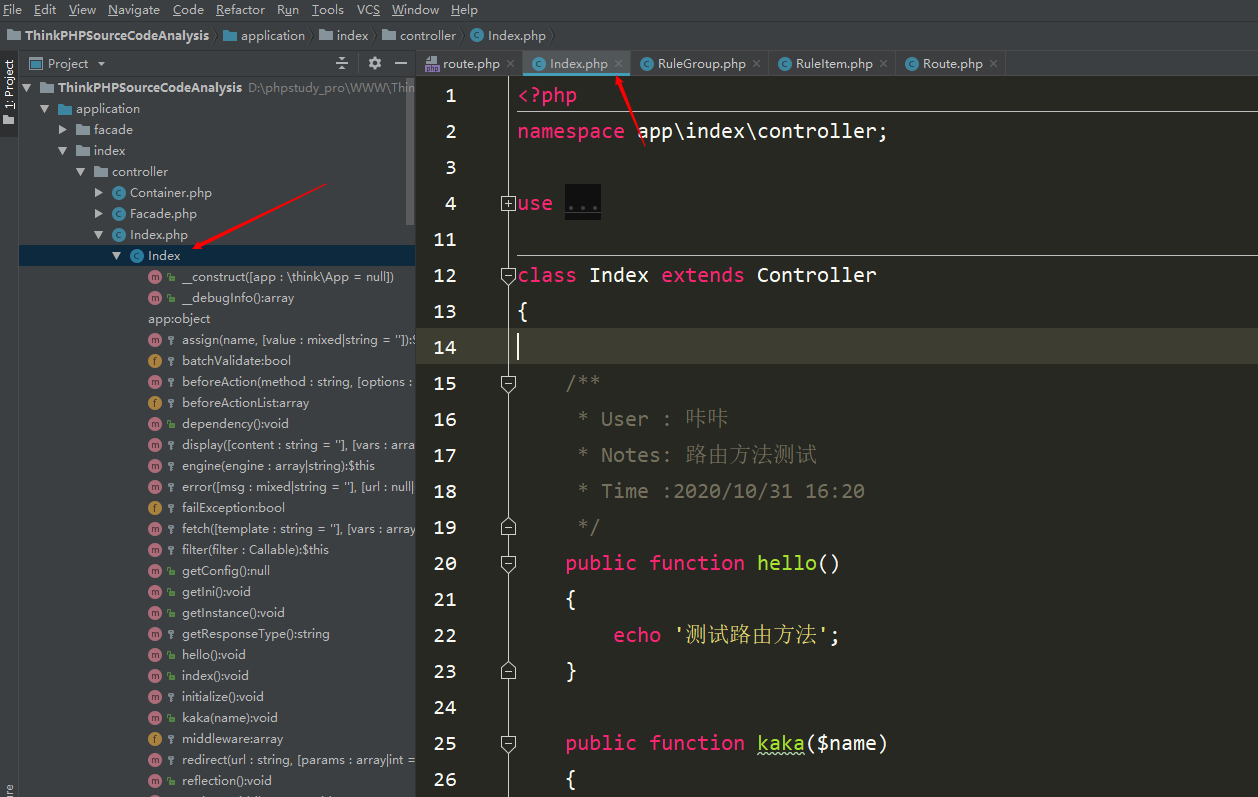
Task: Collapse the application folder in tree
Action: pos(45,109)
